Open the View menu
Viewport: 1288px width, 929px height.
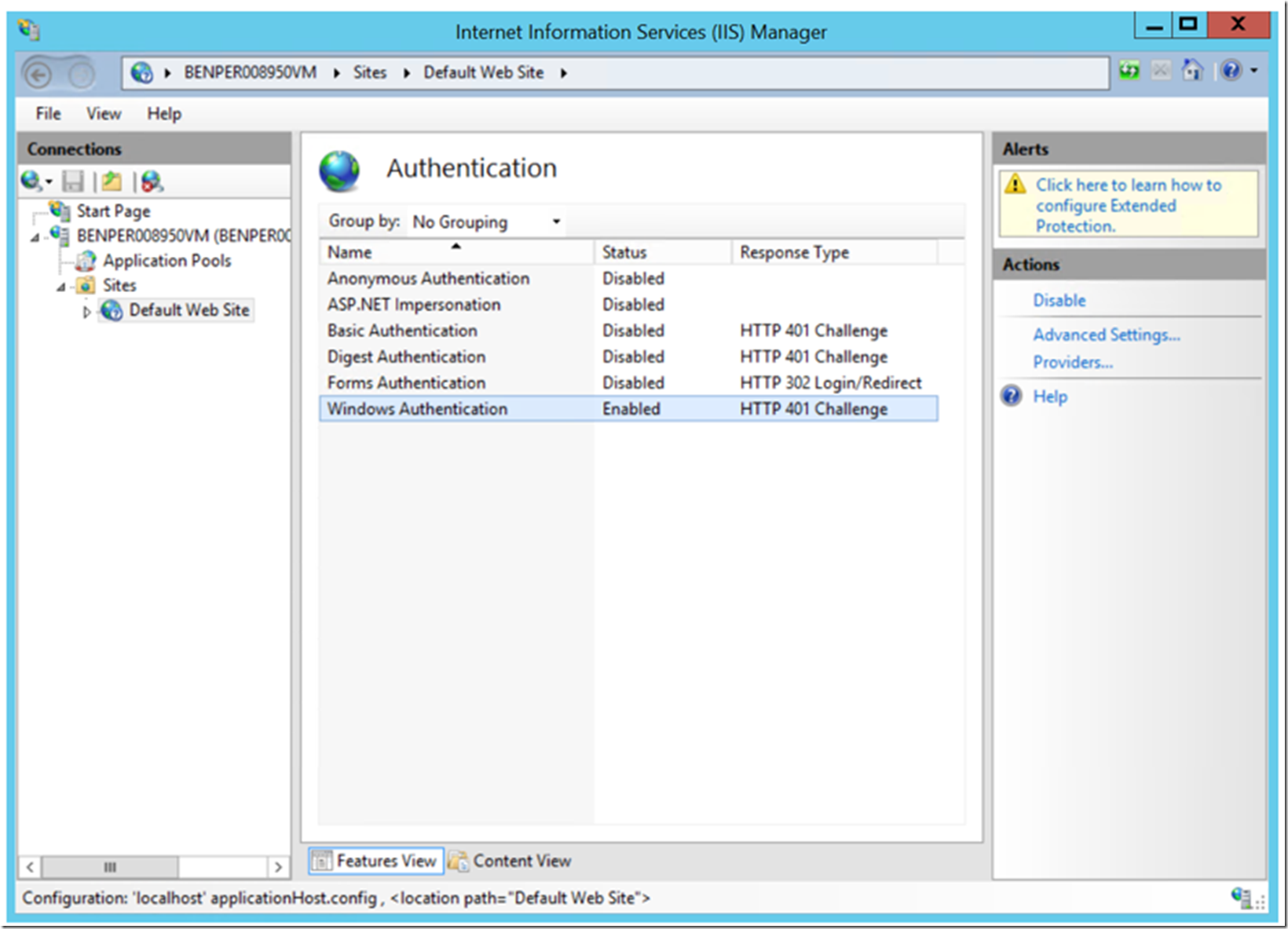click(104, 114)
